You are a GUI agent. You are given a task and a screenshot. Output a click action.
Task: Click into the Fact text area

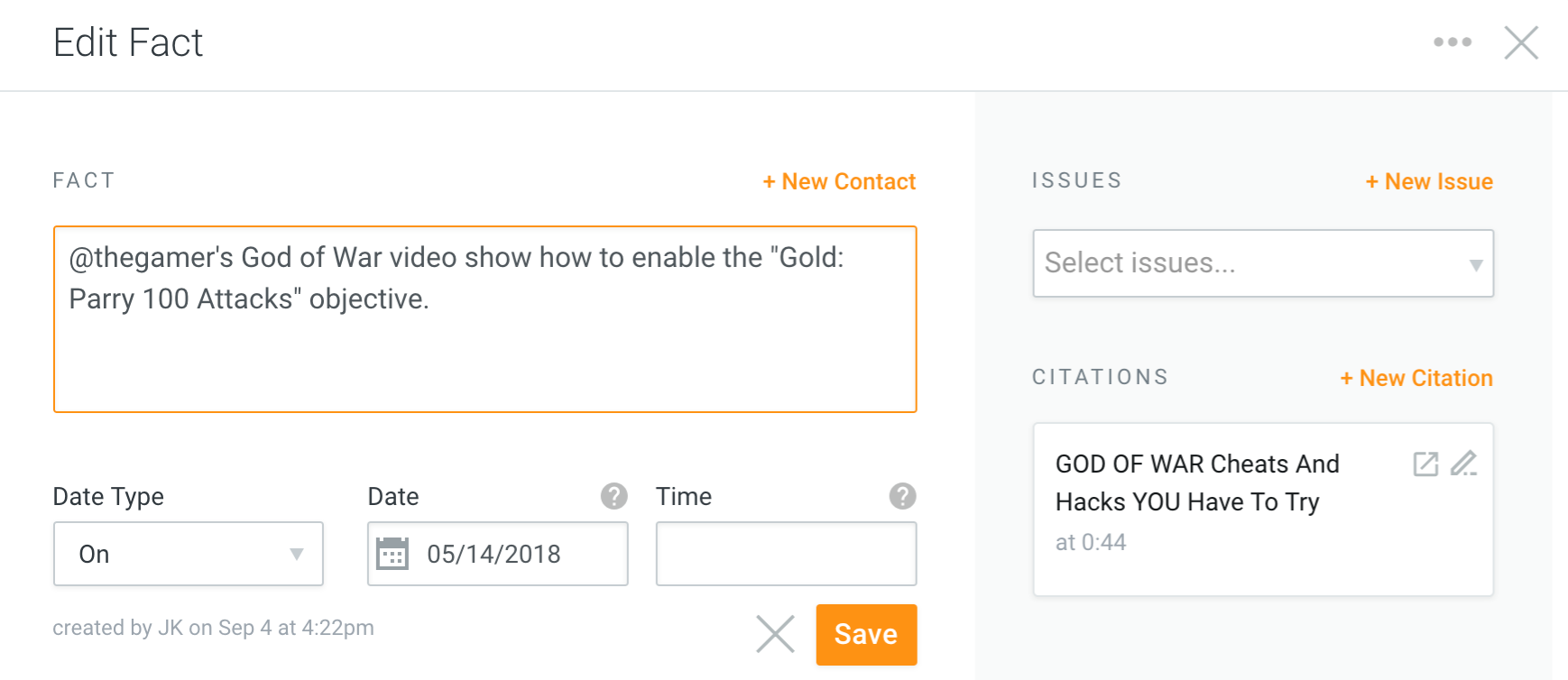pyautogui.click(x=485, y=319)
